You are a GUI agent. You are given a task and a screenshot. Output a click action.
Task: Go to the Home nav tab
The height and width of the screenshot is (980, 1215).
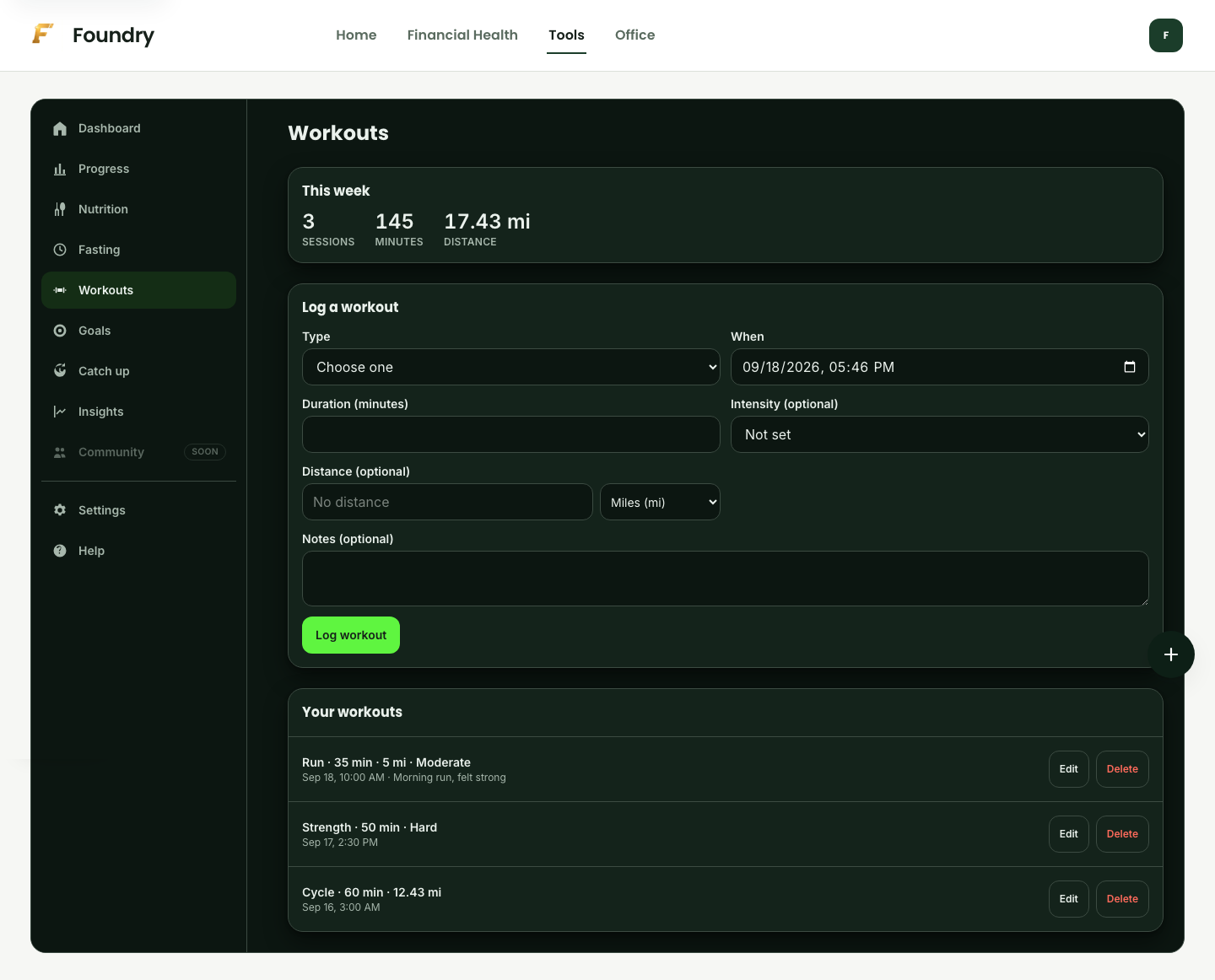click(x=356, y=35)
